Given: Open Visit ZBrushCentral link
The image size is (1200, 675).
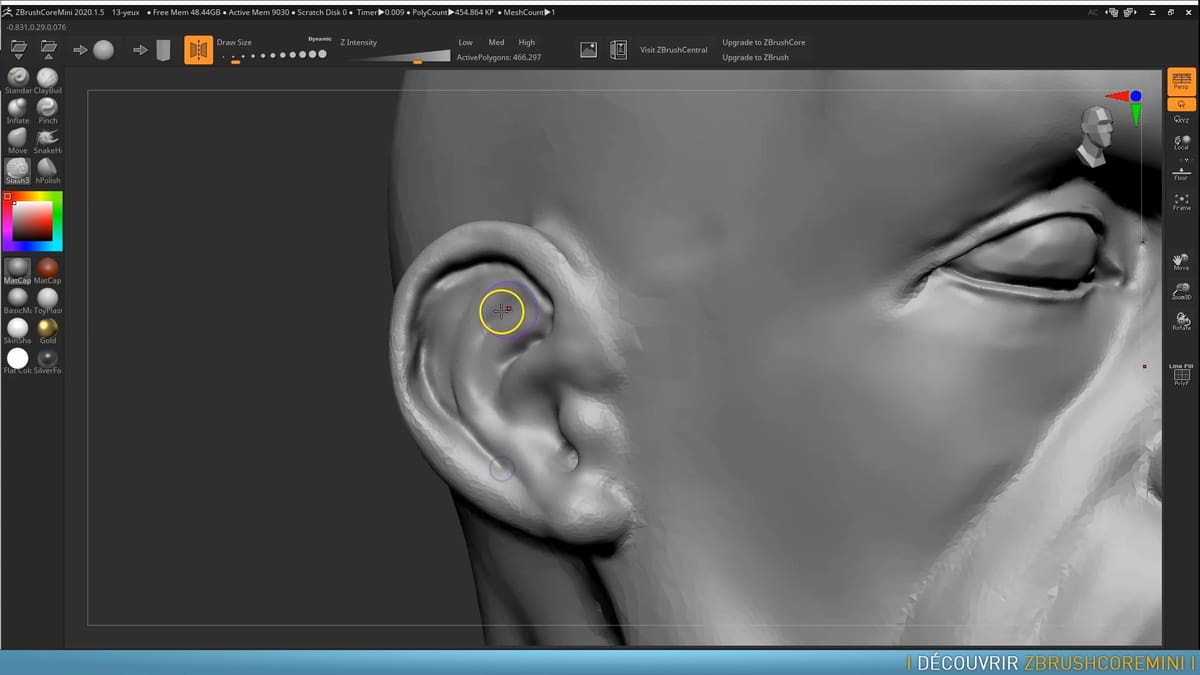Looking at the screenshot, I should (674, 50).
